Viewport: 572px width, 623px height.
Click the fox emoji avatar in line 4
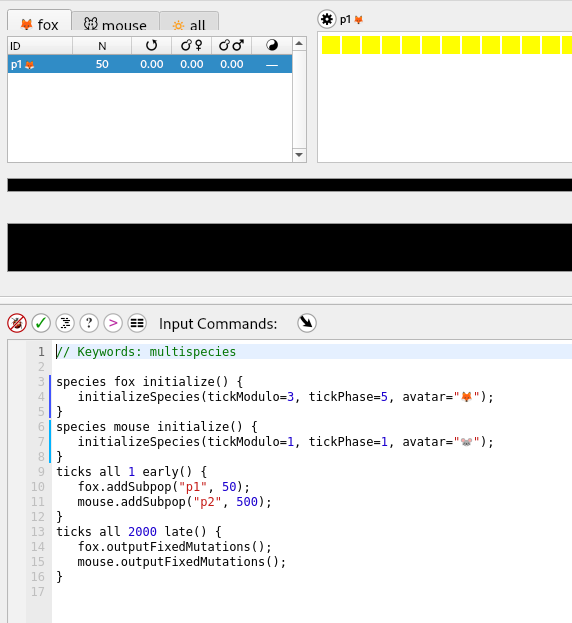tap(467, 397)
